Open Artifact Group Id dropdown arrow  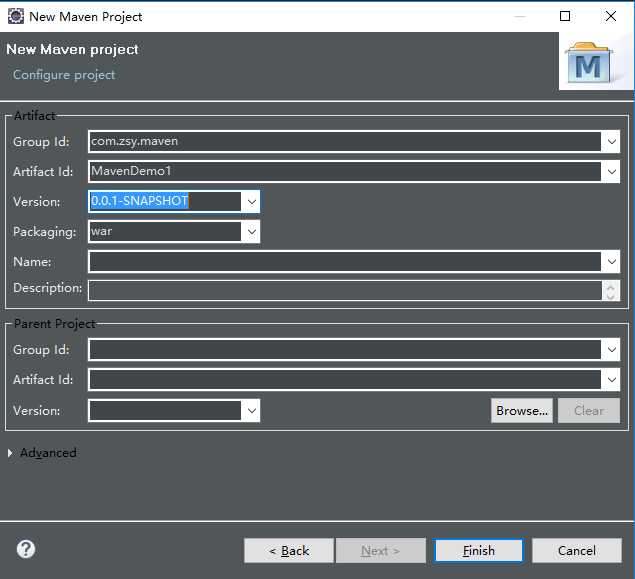click(612, 142)
